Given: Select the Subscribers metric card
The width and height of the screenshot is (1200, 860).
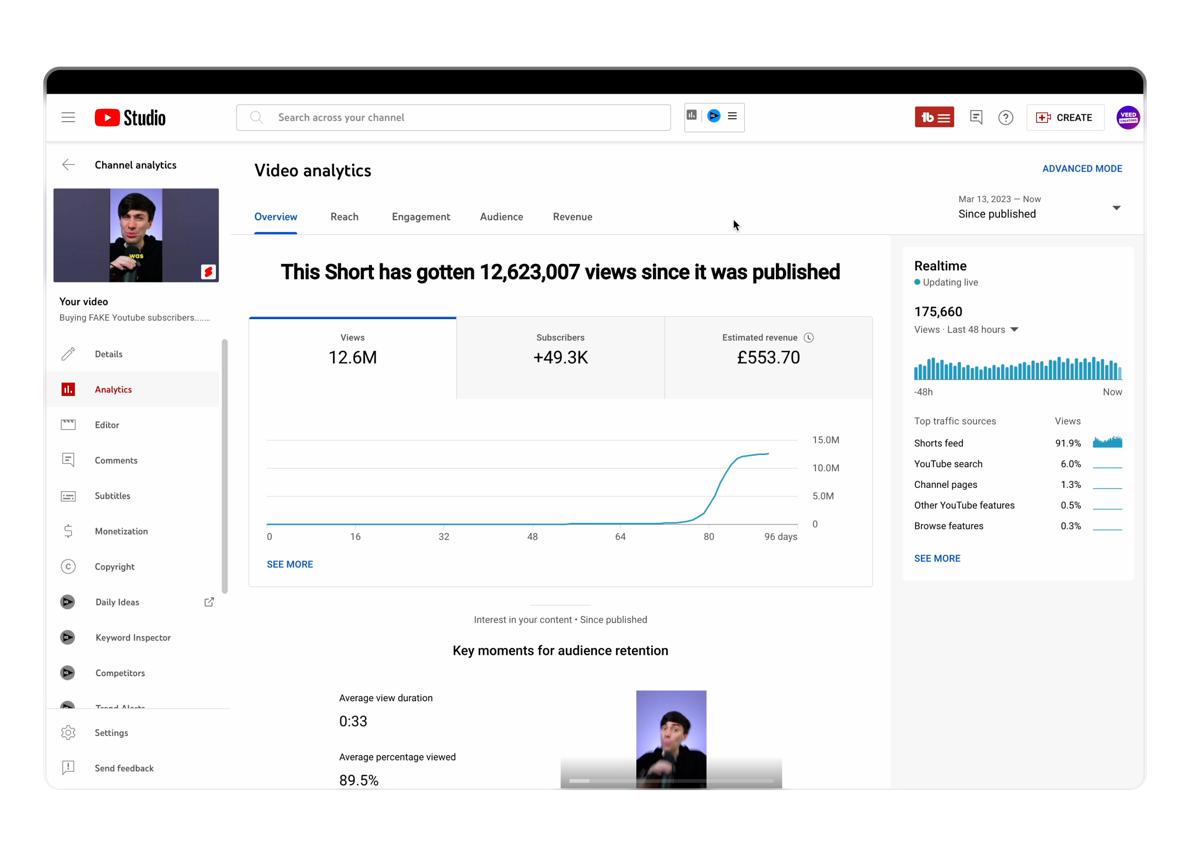Looking at the screenshot, I should (561, 358).
